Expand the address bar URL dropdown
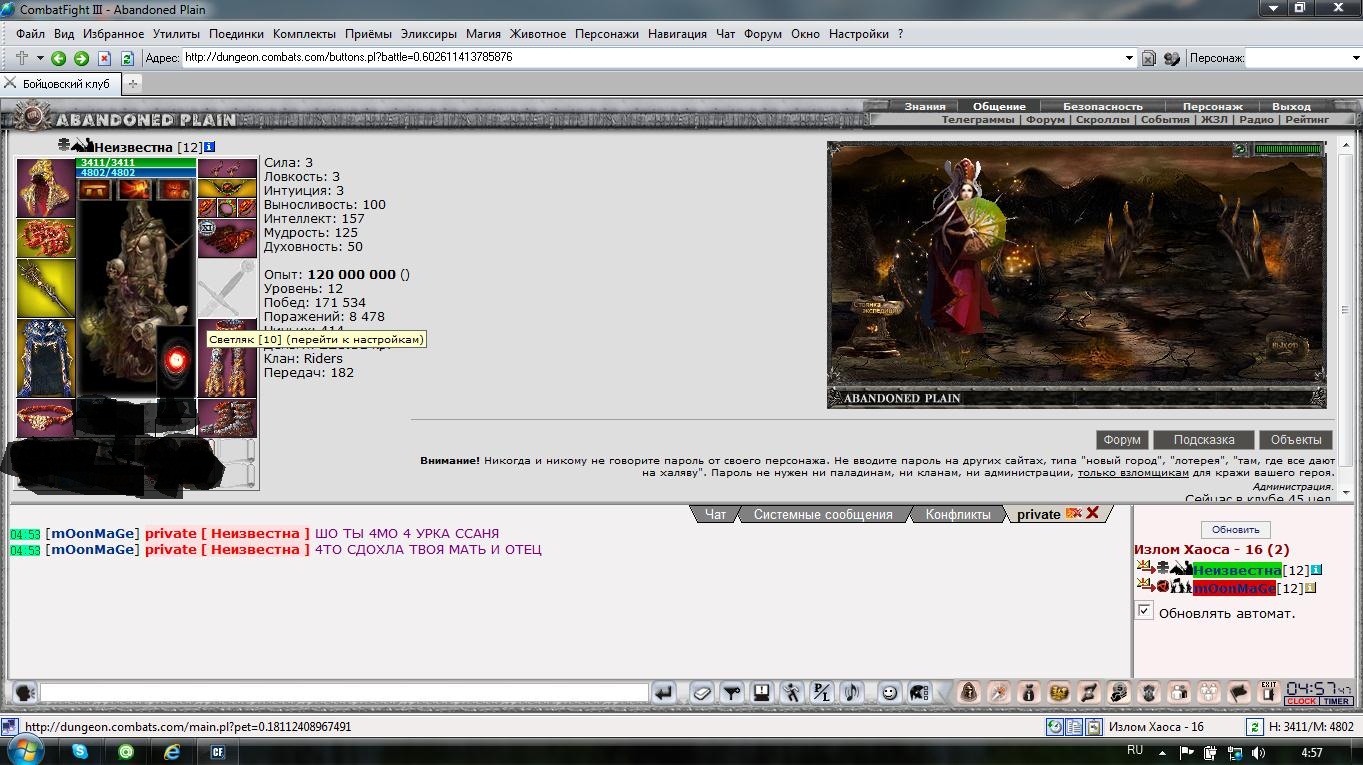 pos(1130,58)
